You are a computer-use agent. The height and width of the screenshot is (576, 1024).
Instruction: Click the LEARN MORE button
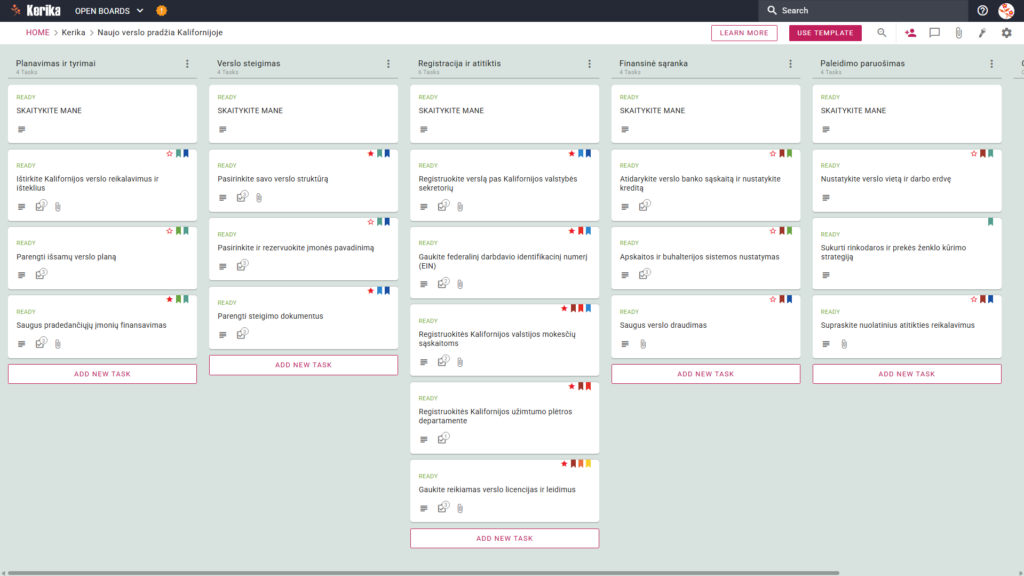click(x=744, y=33)
